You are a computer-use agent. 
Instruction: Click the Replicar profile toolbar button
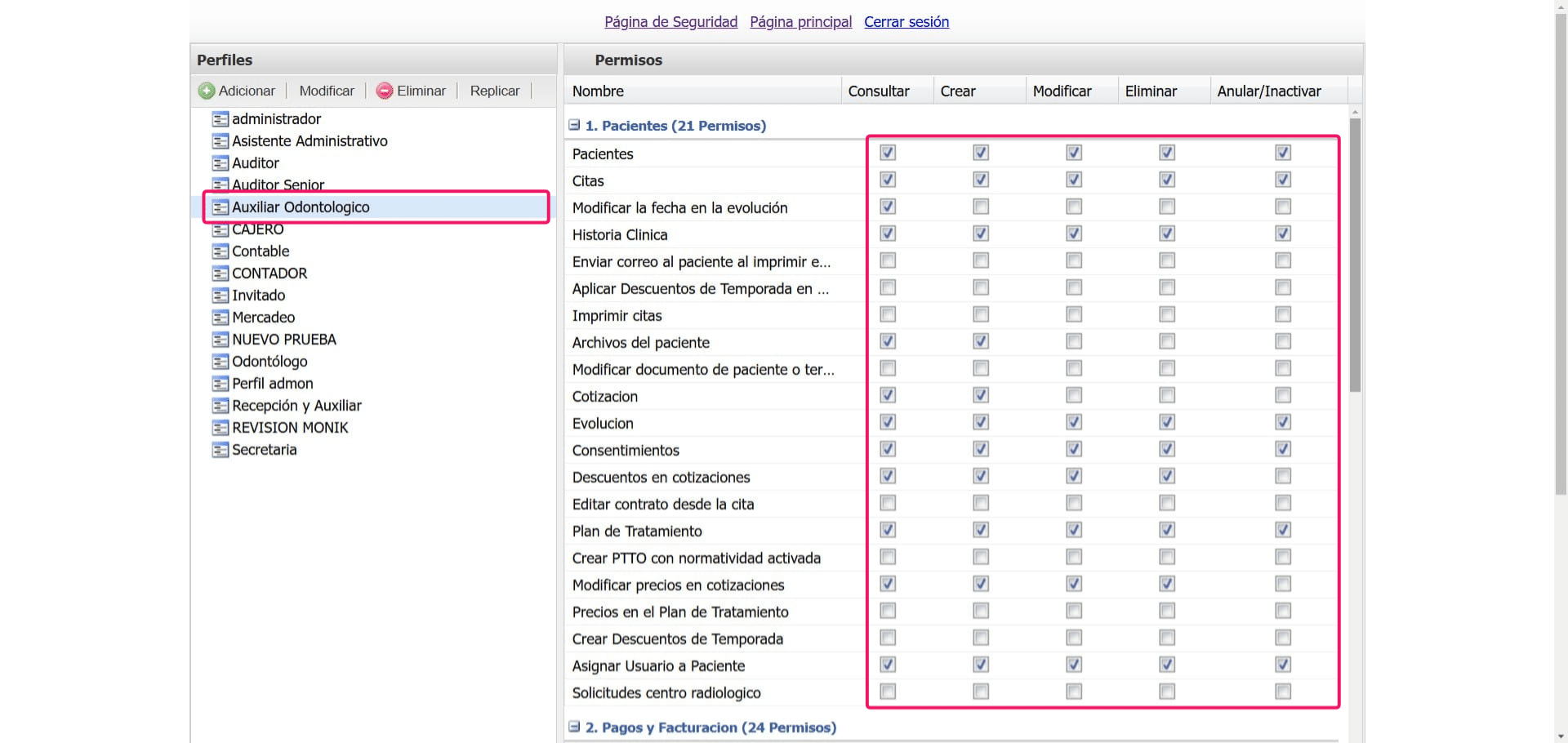coord(494,91)
